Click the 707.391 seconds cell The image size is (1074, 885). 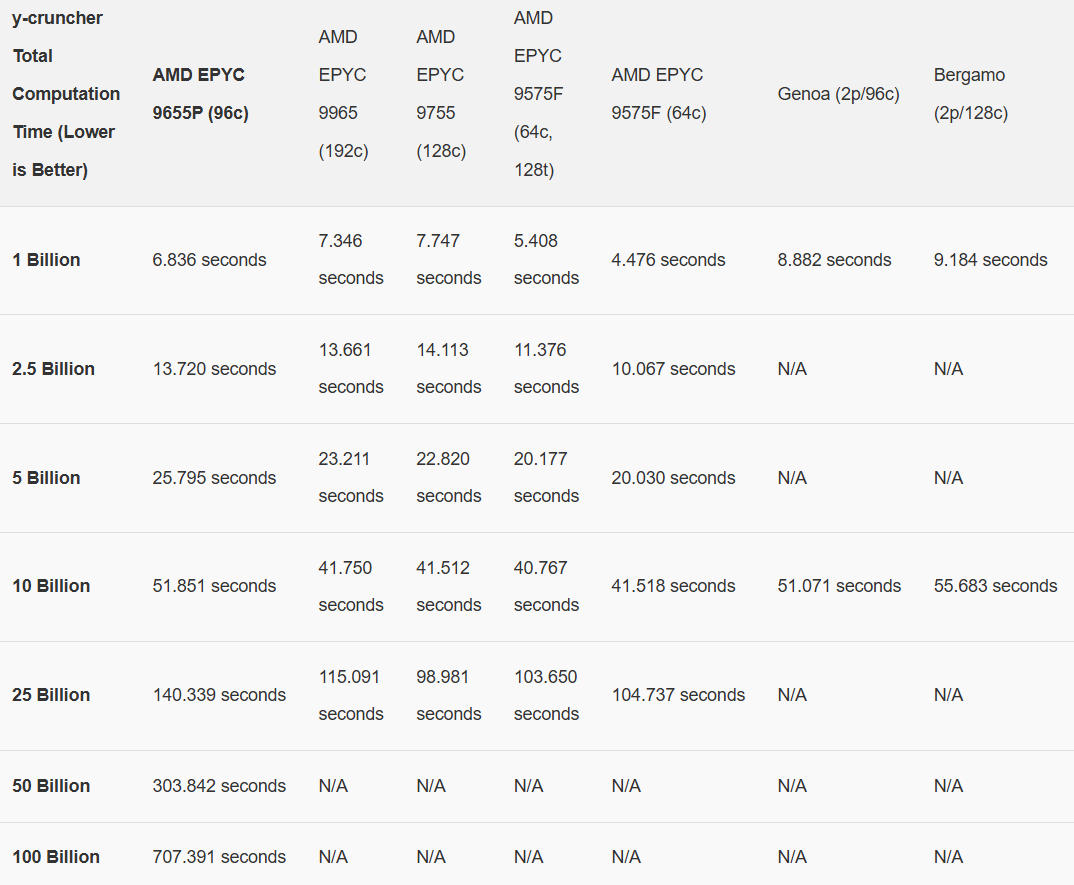pyautogui.click(x=219, y=857)
